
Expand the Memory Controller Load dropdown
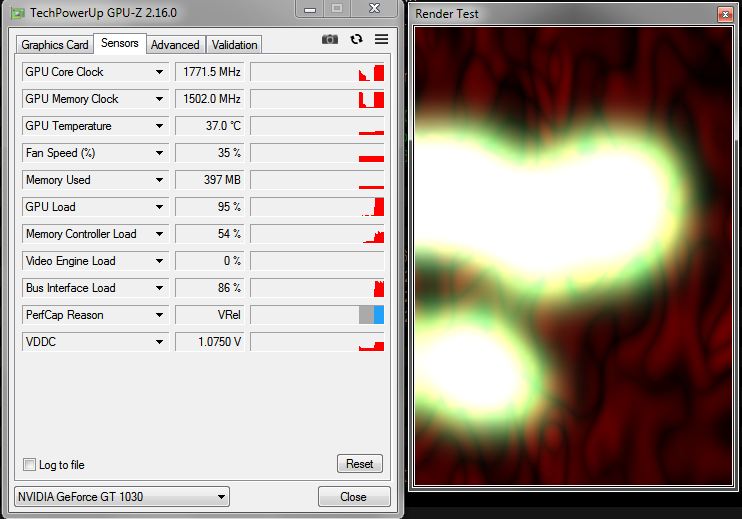pyautogui.click(x=159, y=234)
